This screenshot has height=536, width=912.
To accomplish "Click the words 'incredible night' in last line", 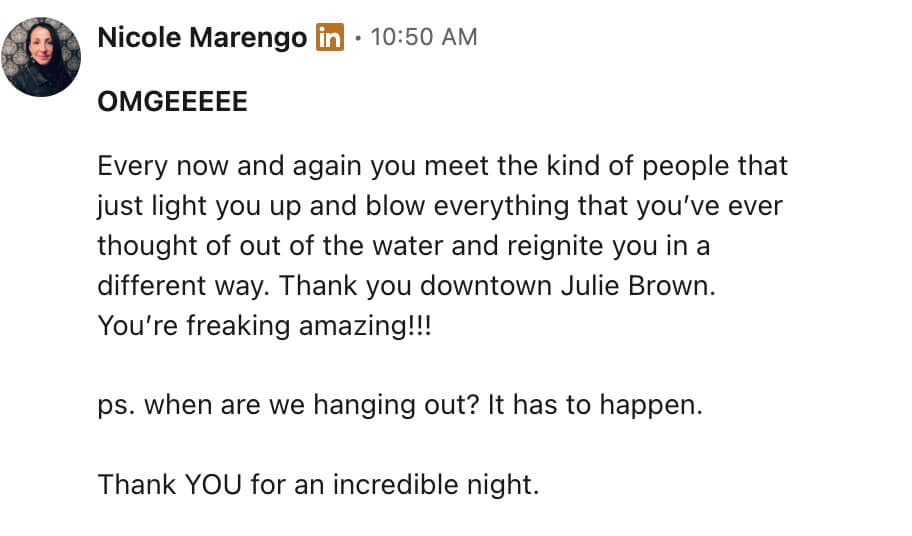I will [x=436, y=485].
